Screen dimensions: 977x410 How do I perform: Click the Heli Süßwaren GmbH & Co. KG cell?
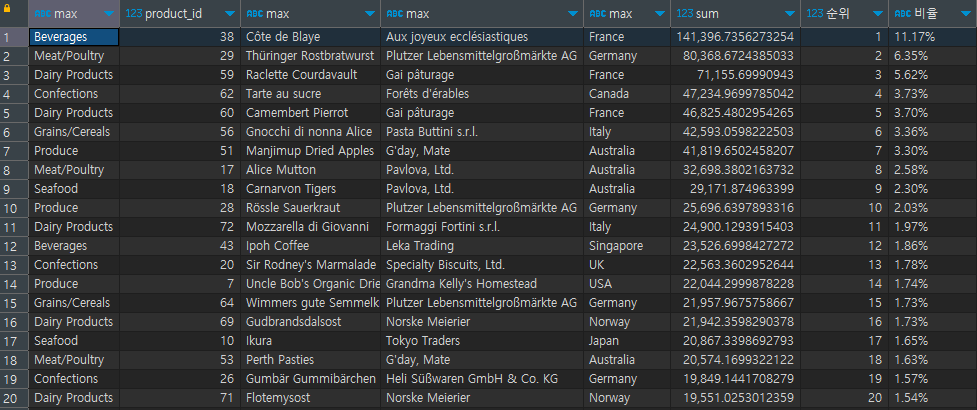(x=482, y=379)
